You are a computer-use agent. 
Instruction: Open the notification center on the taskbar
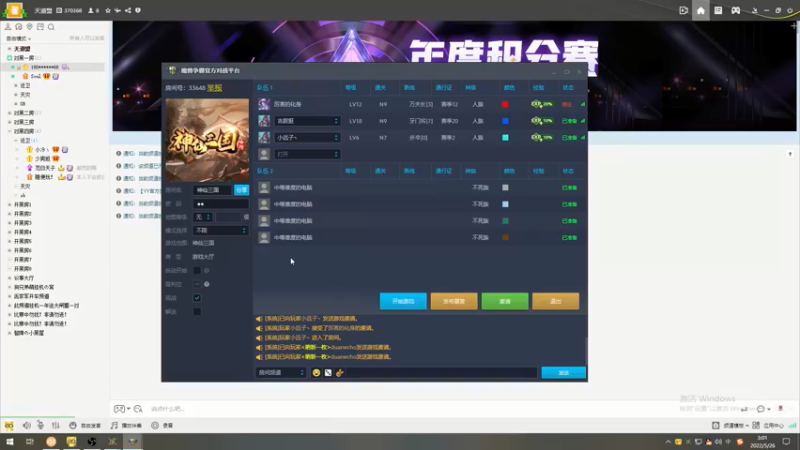[786, 441]
